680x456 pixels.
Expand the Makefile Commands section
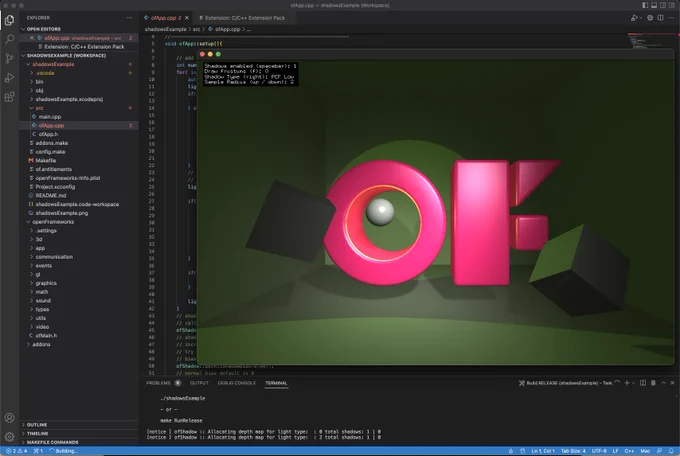coord(52,442)
